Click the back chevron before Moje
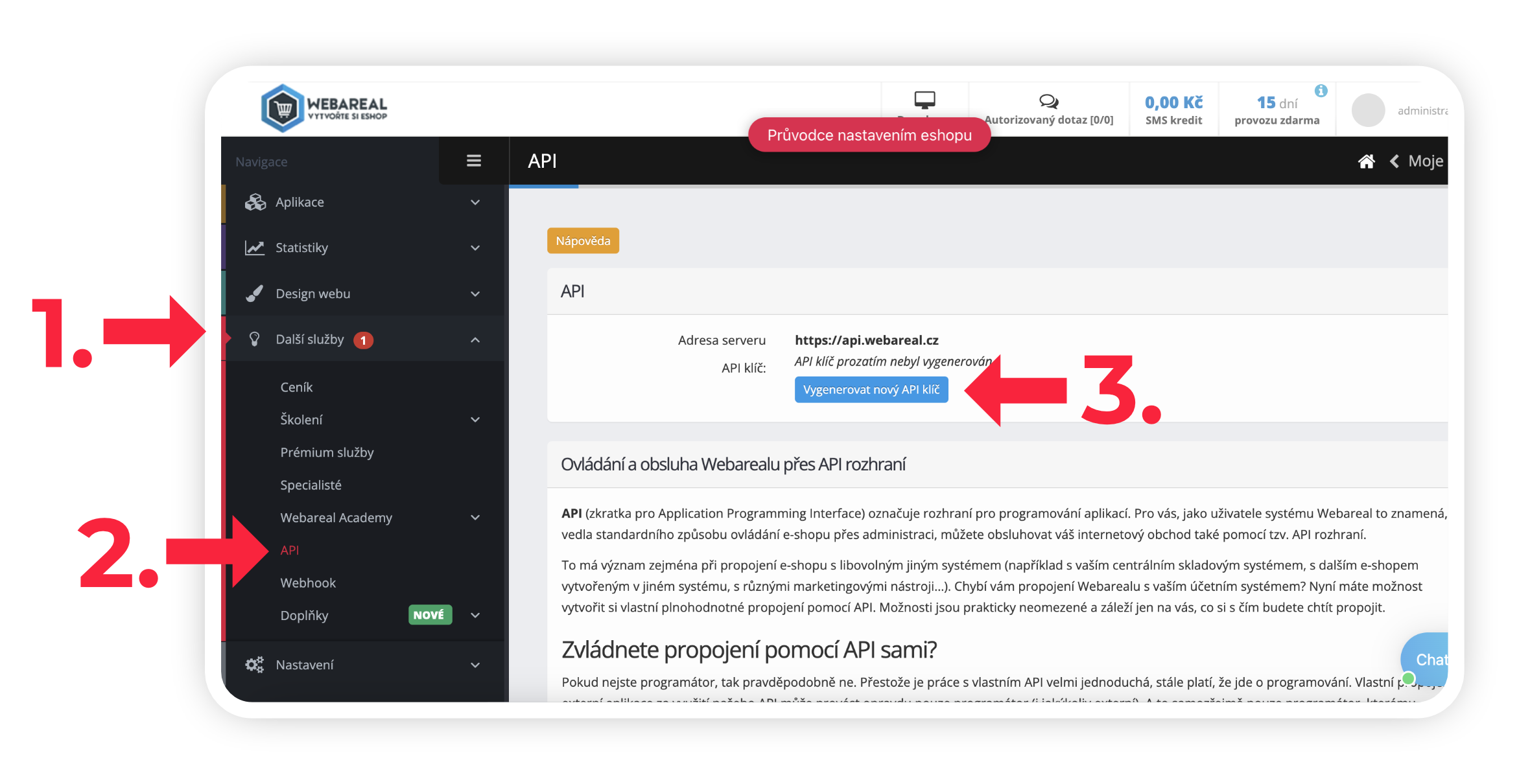The width and height of the screenshot is (1530, 784). coord(1394,161)
